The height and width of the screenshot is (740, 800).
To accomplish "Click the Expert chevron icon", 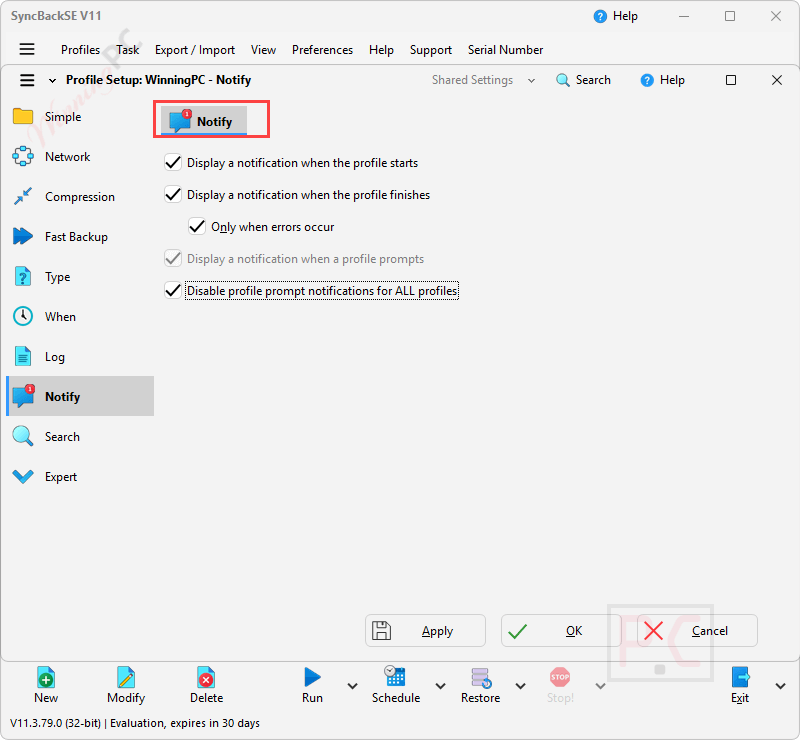I will (x=23, y=476).
